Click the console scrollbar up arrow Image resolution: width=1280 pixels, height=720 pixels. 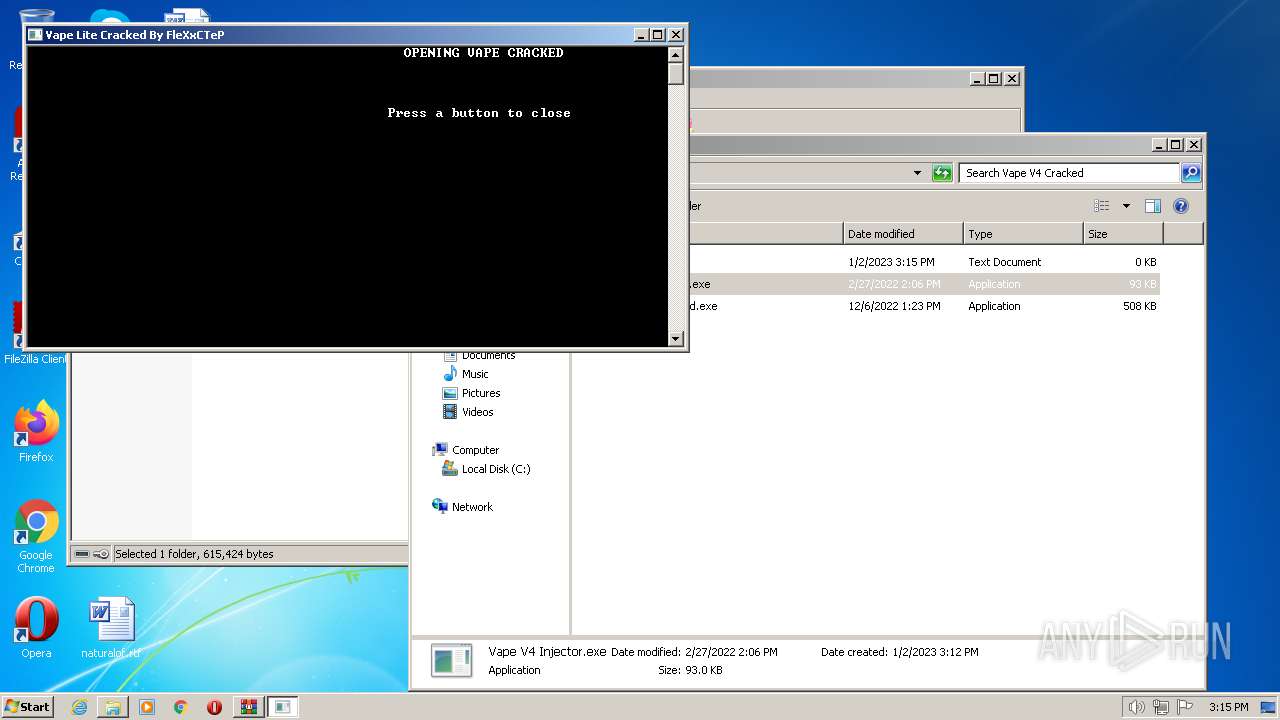click(676, 55)
